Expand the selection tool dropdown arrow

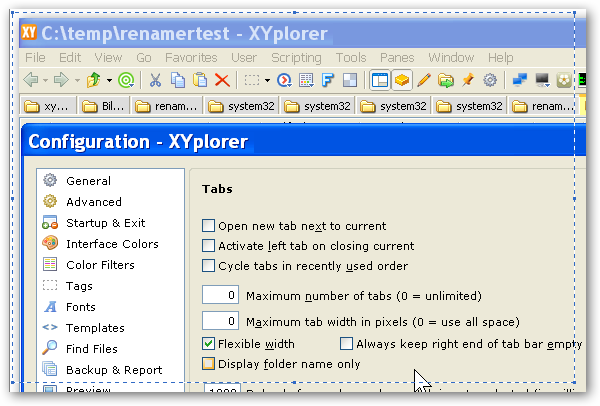pyautogui.click(x=267, y=80)
